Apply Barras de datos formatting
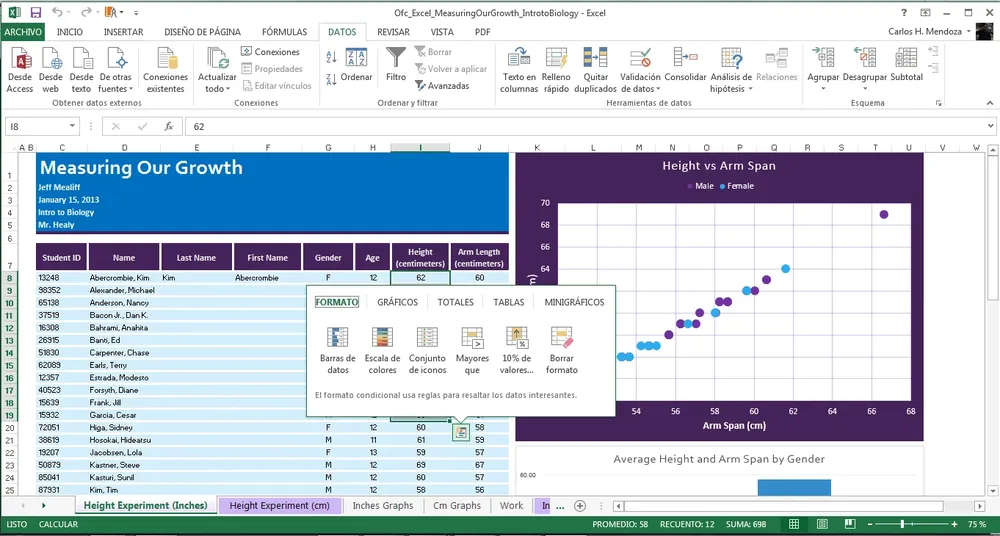This screenshot has height=536, width=1000. (x=338, y=349)
